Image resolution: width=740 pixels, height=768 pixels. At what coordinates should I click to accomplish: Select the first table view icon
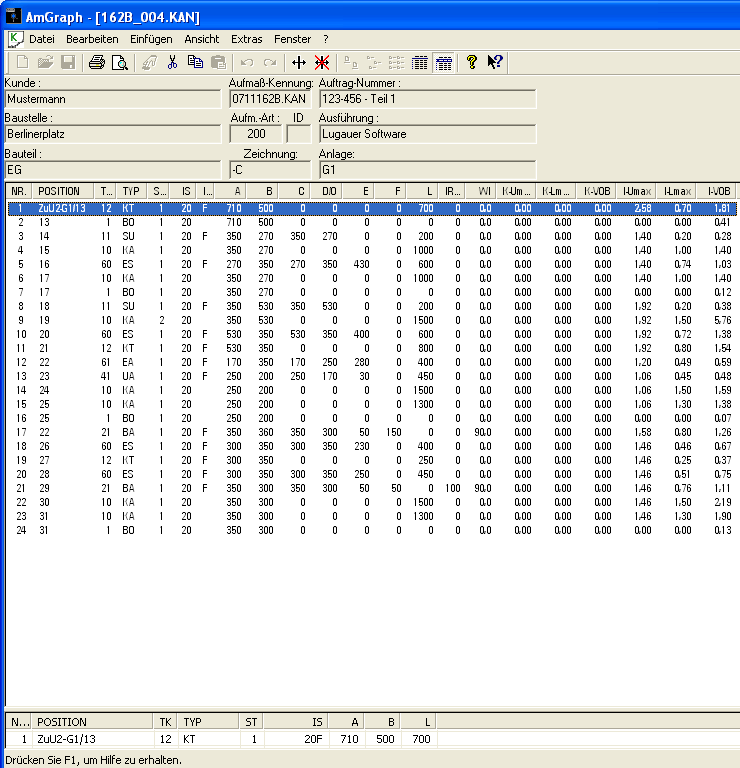[x=420, y=62]
